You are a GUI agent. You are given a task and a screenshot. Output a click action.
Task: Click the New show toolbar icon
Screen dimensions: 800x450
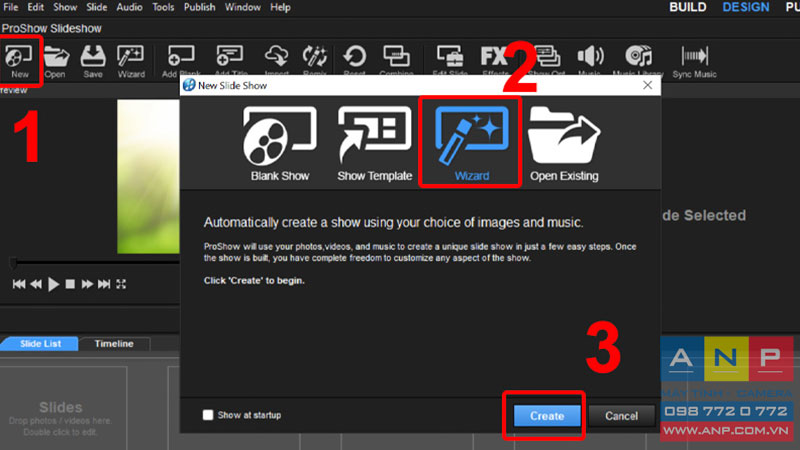[x=20, y=61]
